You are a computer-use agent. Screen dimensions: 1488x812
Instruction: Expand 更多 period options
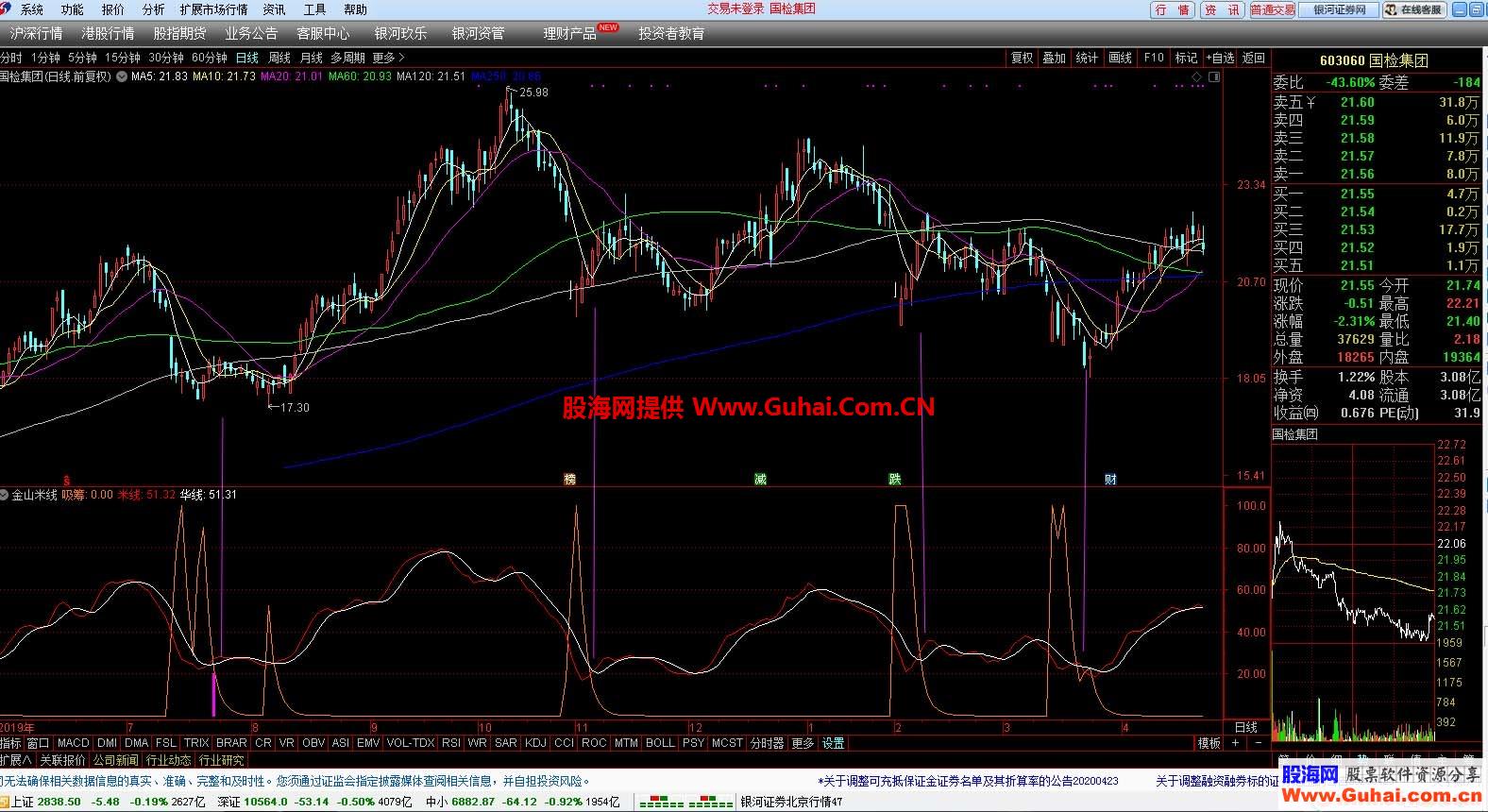click(388, 58)
